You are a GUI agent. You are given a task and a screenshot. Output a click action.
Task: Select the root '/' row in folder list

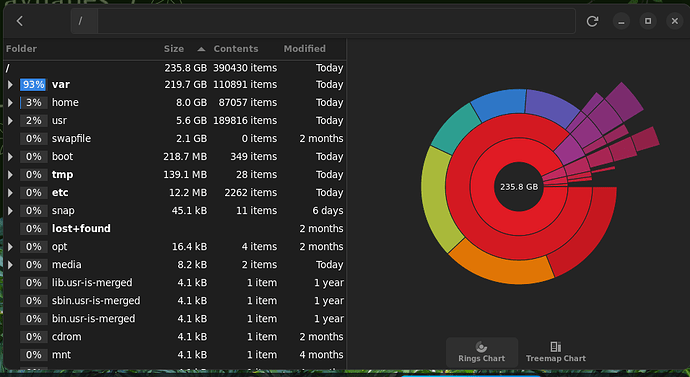pos(175,68)
